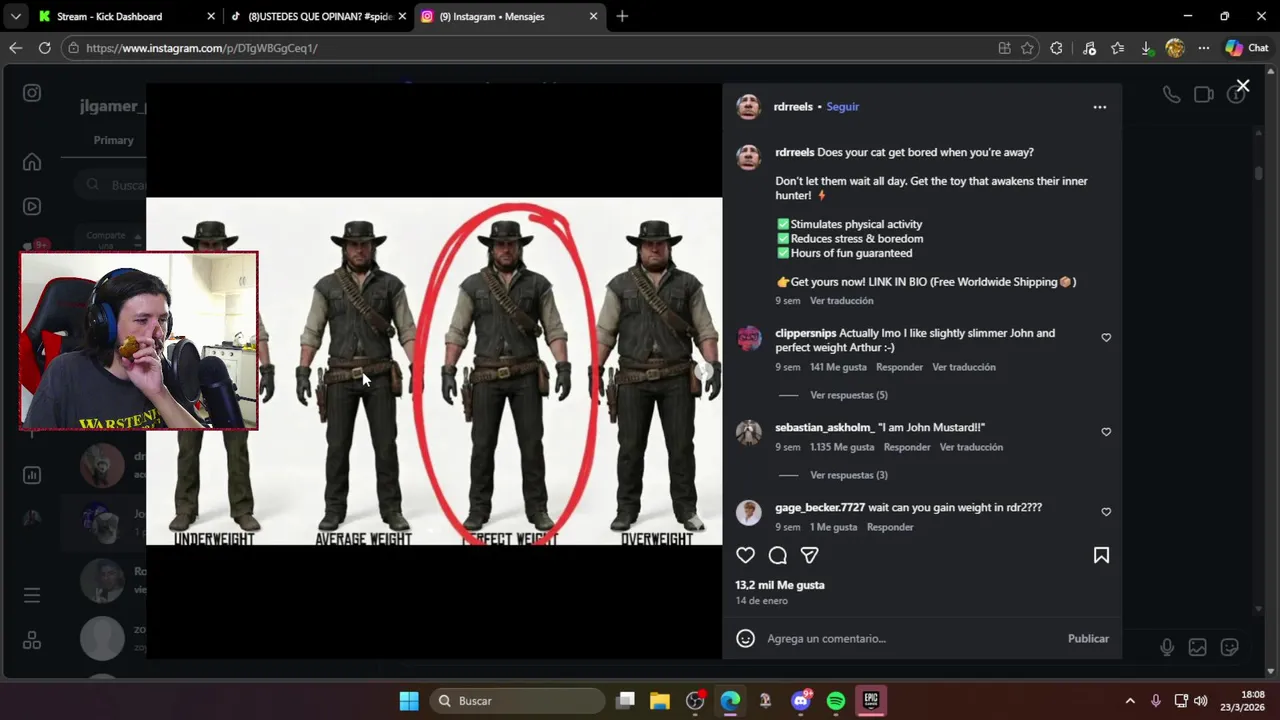
Task: Open the voice clip microphone icon in message bar
Action: [1166, 647]
